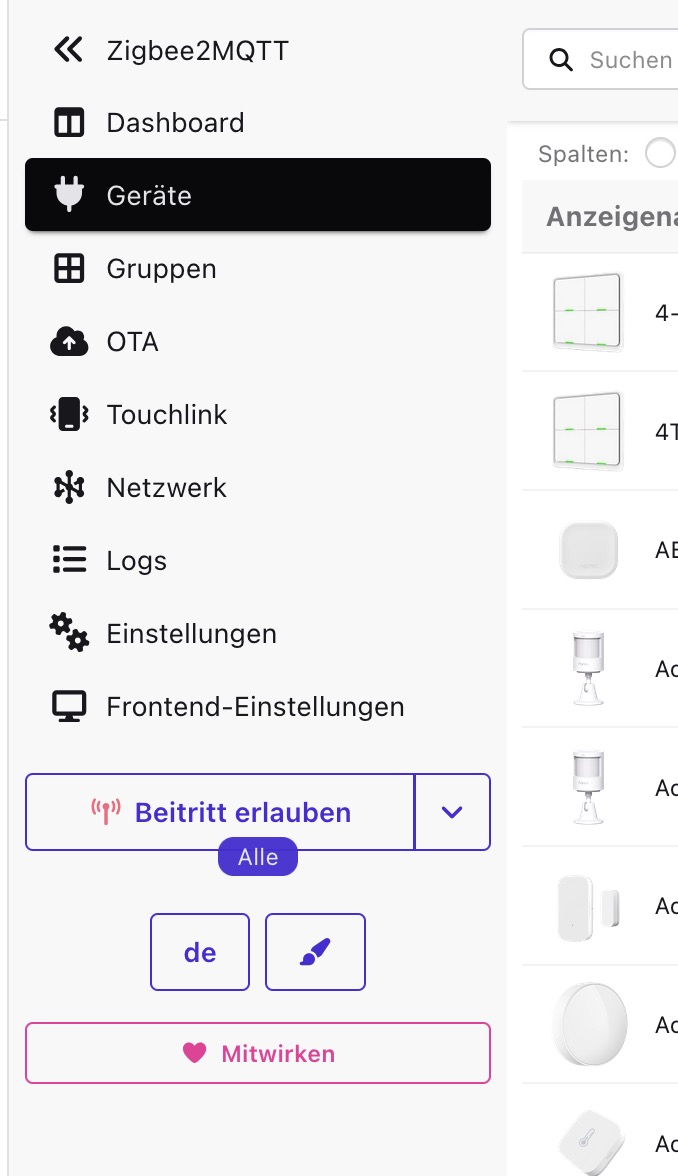The width and height of the screenshot is (678, 1176).
Task: Click the Einstellungen gears icon
Action: (69, 633)
